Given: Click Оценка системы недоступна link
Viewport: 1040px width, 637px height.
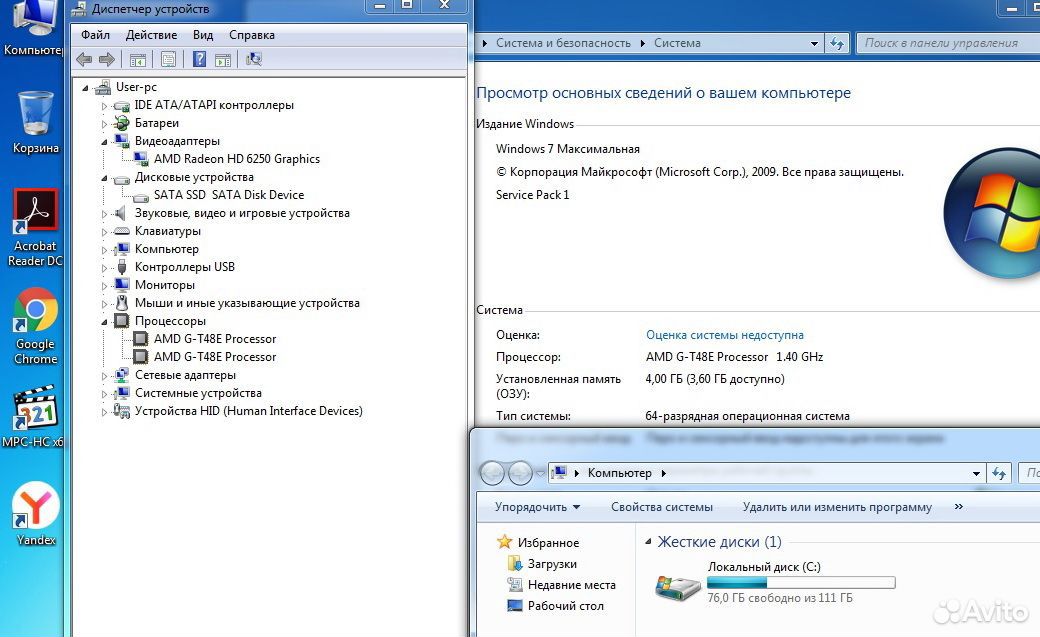Looking at the screenshot, I should [x=724, y=335].
